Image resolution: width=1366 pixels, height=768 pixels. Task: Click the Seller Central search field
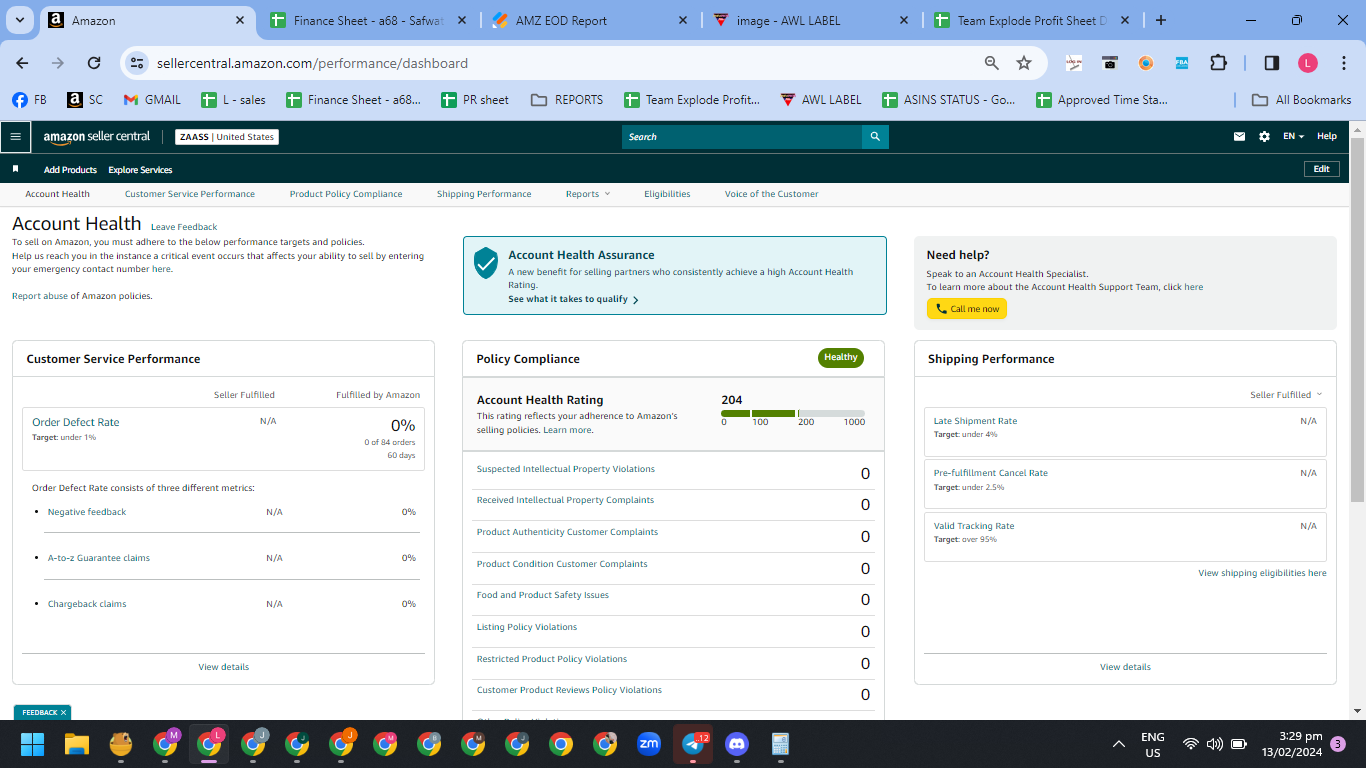[x=742, y=137]
